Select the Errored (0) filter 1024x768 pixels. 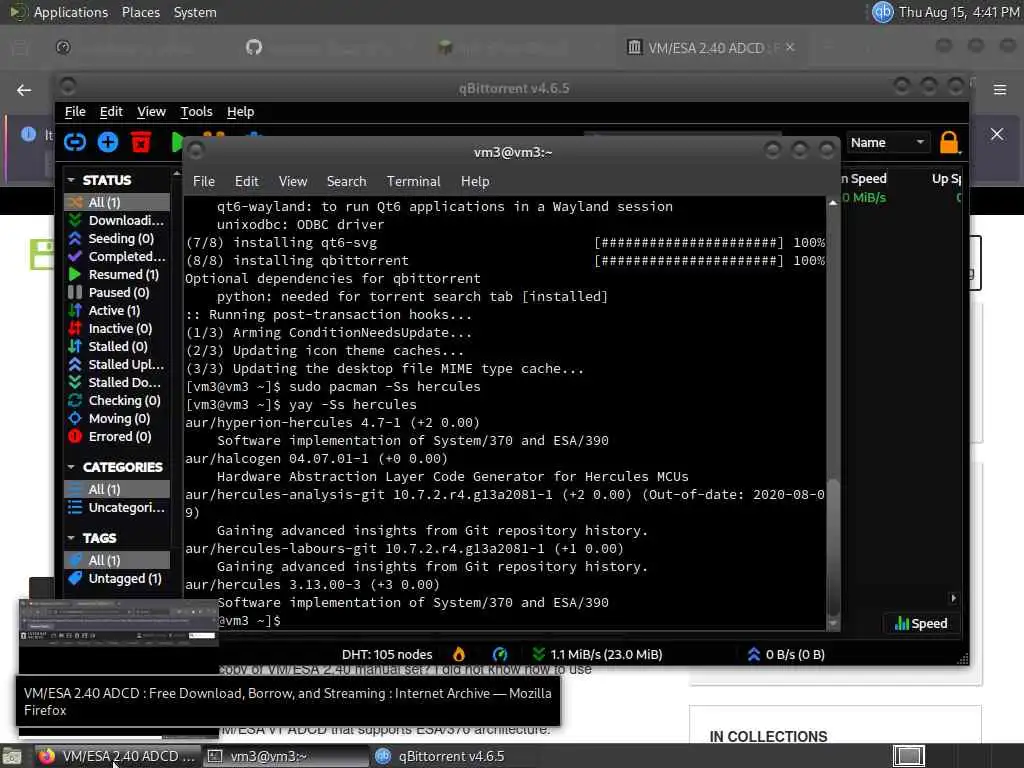(117, 436)
